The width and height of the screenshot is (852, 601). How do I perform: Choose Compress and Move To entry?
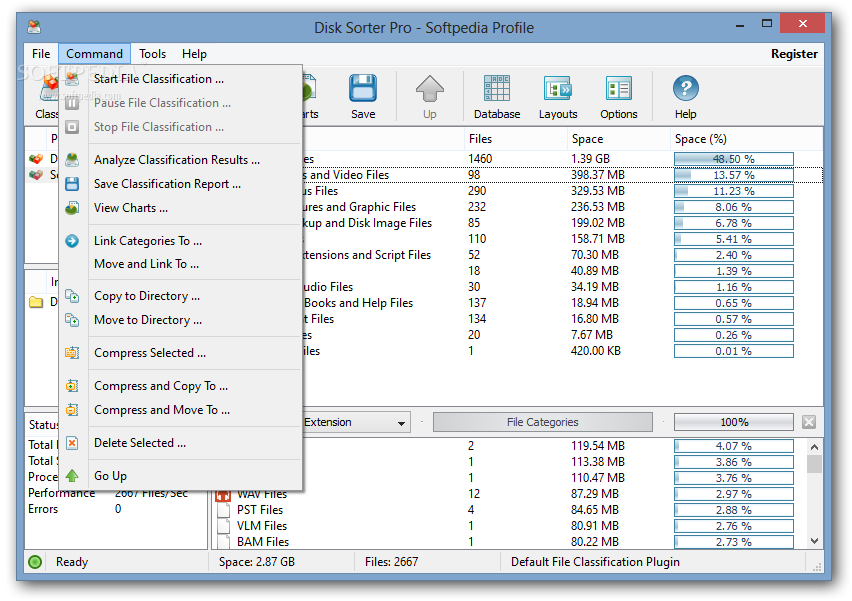pos(180,410)
